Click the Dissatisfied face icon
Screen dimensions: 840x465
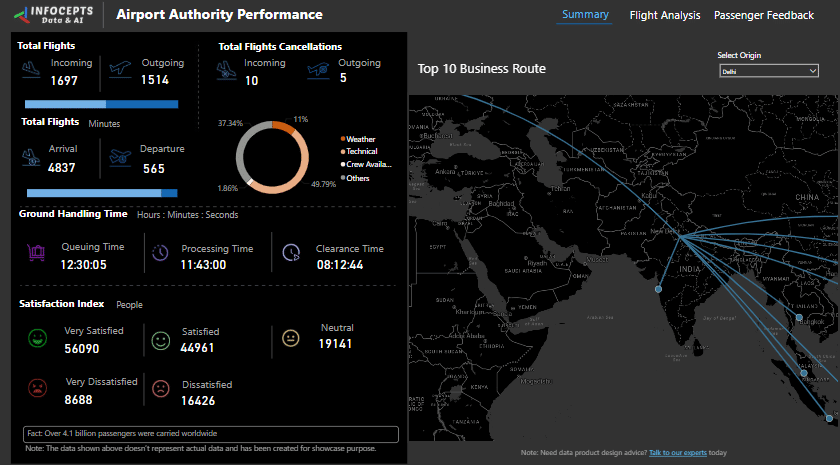pyautogui.click(x=160, y=388)
